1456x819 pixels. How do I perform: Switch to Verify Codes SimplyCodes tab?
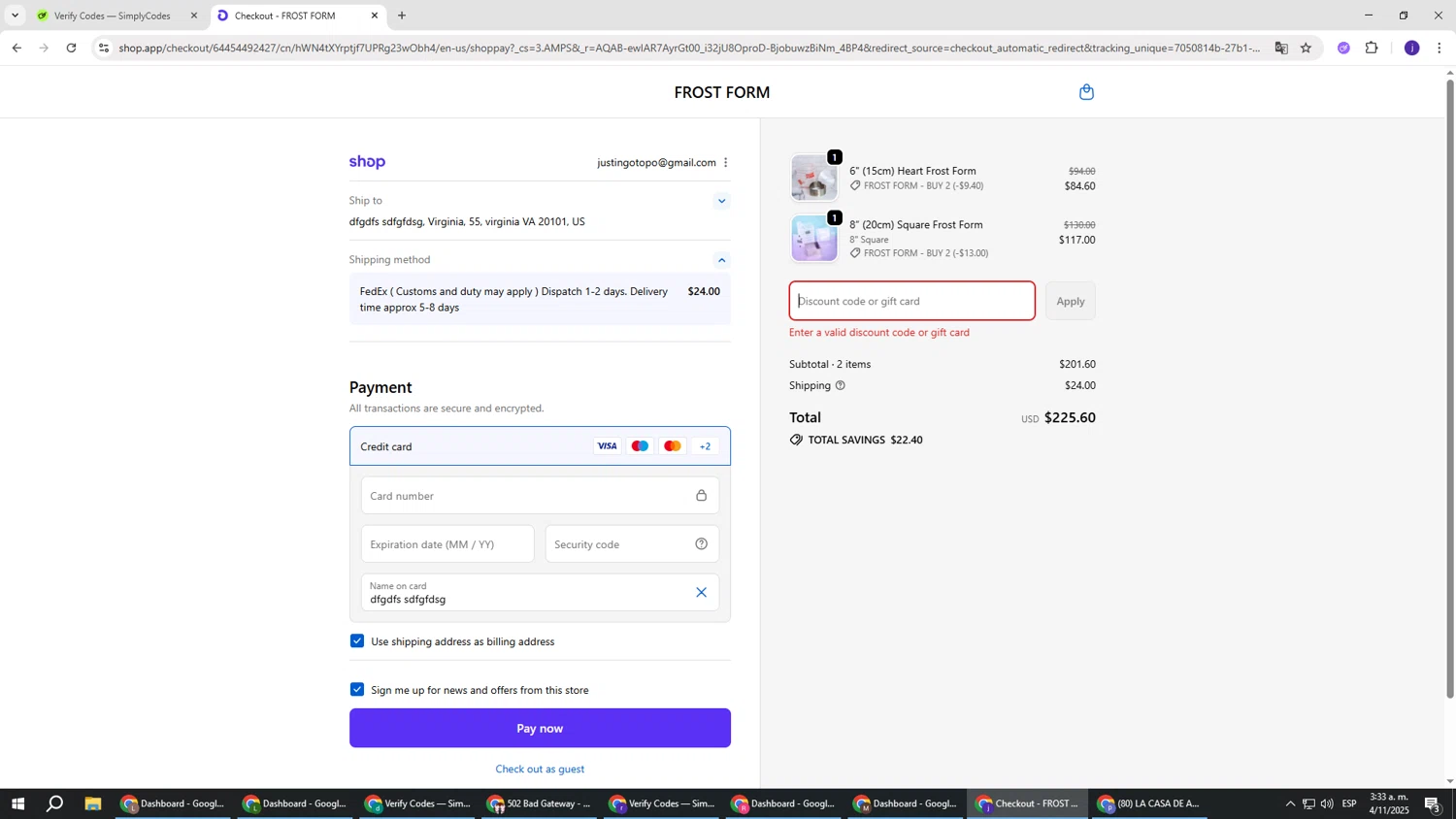click(115, 16)
